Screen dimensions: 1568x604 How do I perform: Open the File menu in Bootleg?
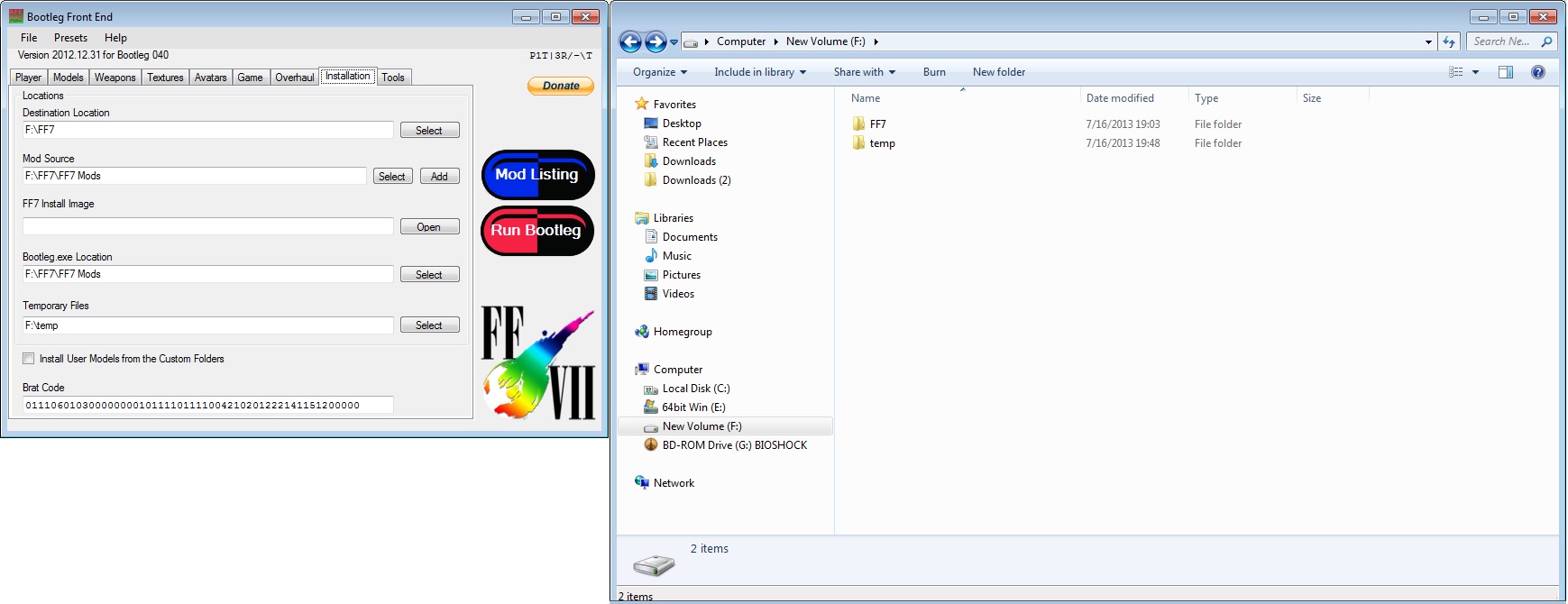point(29,38)
